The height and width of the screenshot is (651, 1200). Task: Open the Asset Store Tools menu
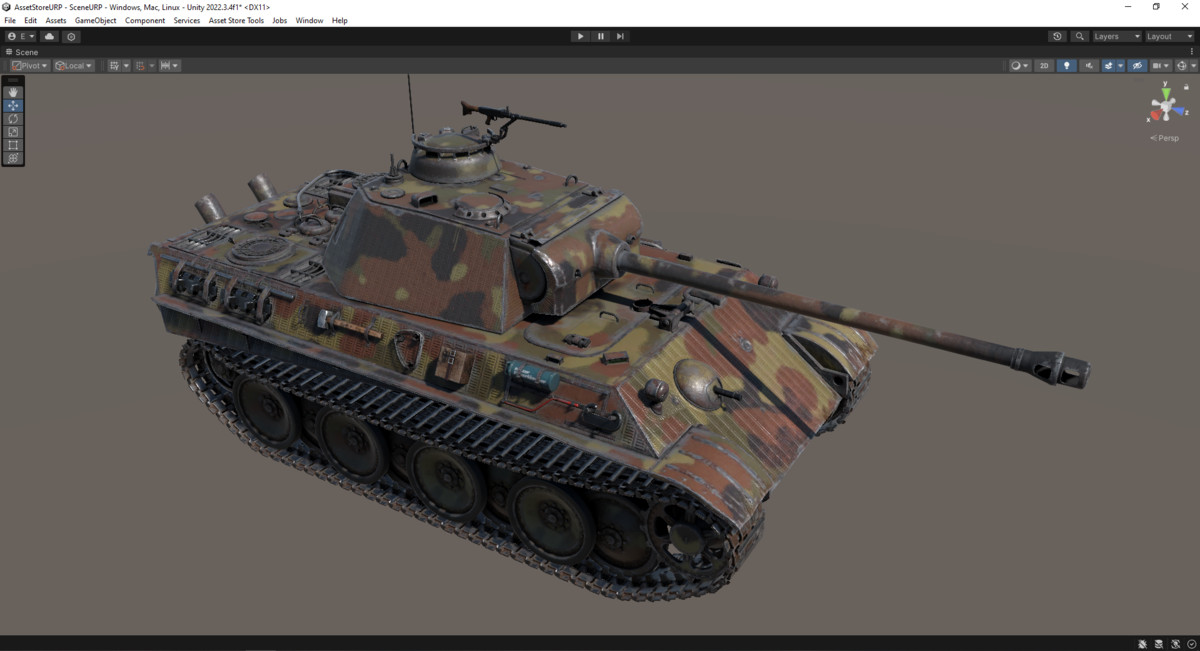tap(236, 19)
